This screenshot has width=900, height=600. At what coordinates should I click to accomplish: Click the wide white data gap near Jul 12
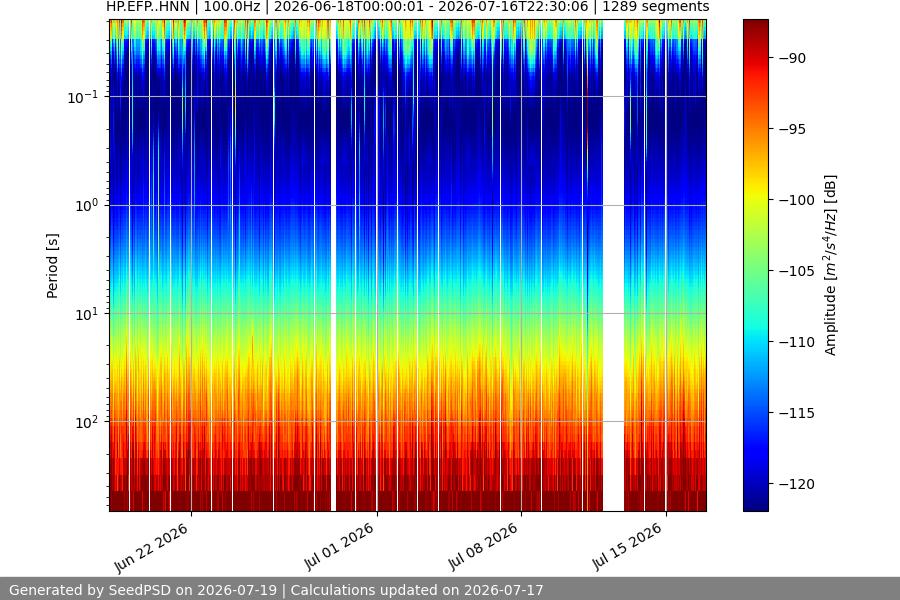tap(614, 265)
